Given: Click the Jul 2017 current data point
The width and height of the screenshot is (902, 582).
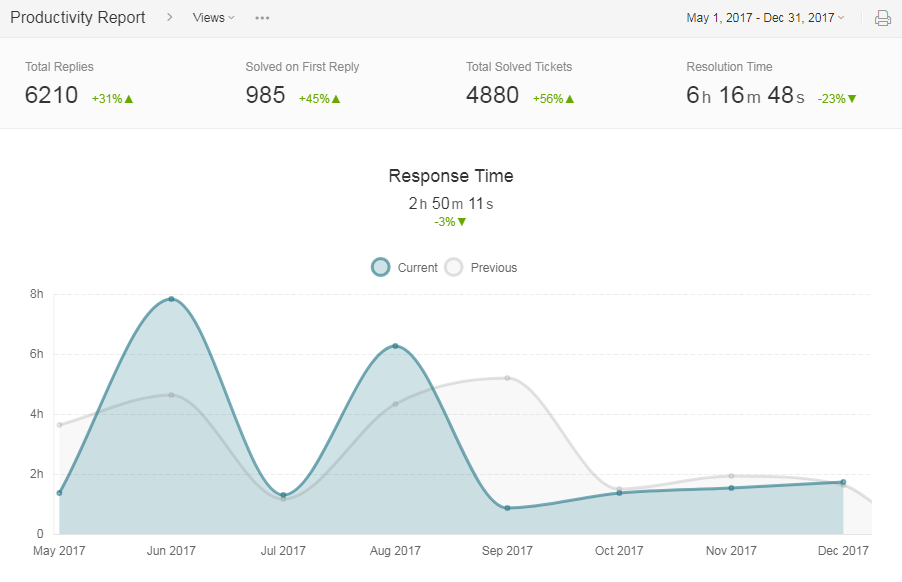Looking at the screenshot, I should pyautogui.click(x=284, y=495).
